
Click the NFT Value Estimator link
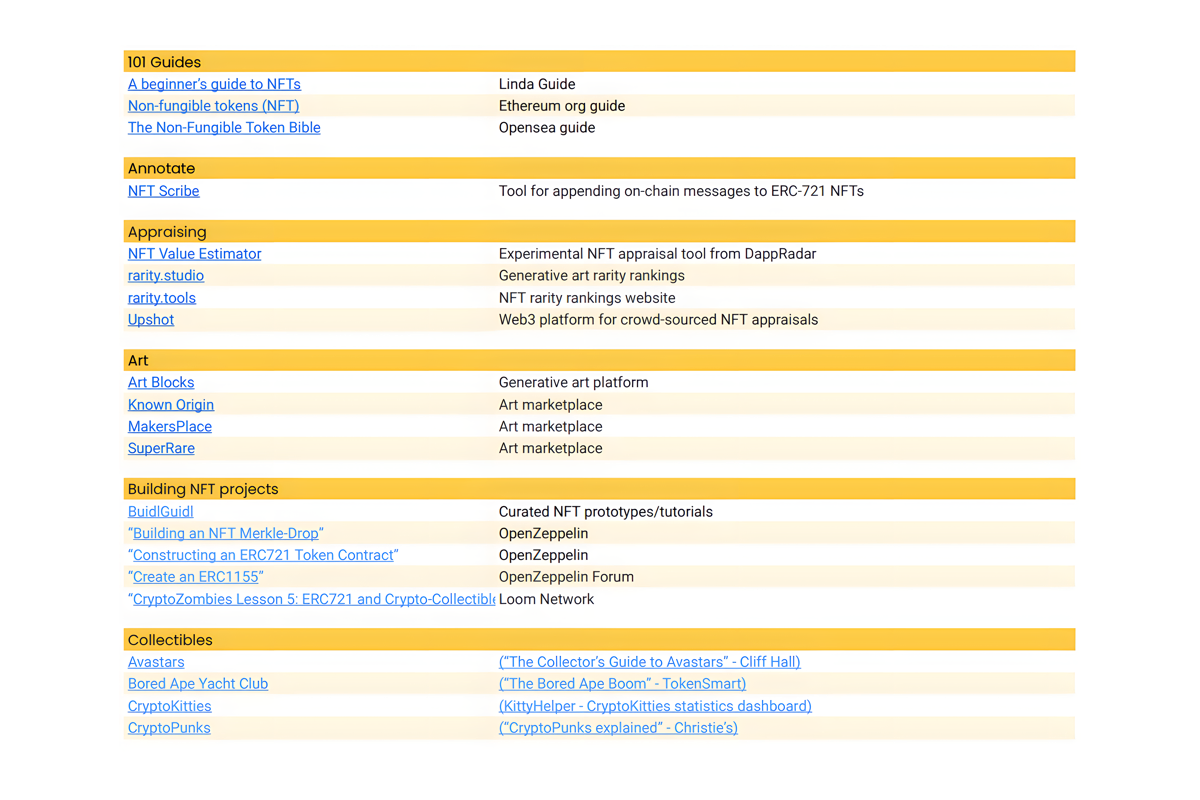194,254
